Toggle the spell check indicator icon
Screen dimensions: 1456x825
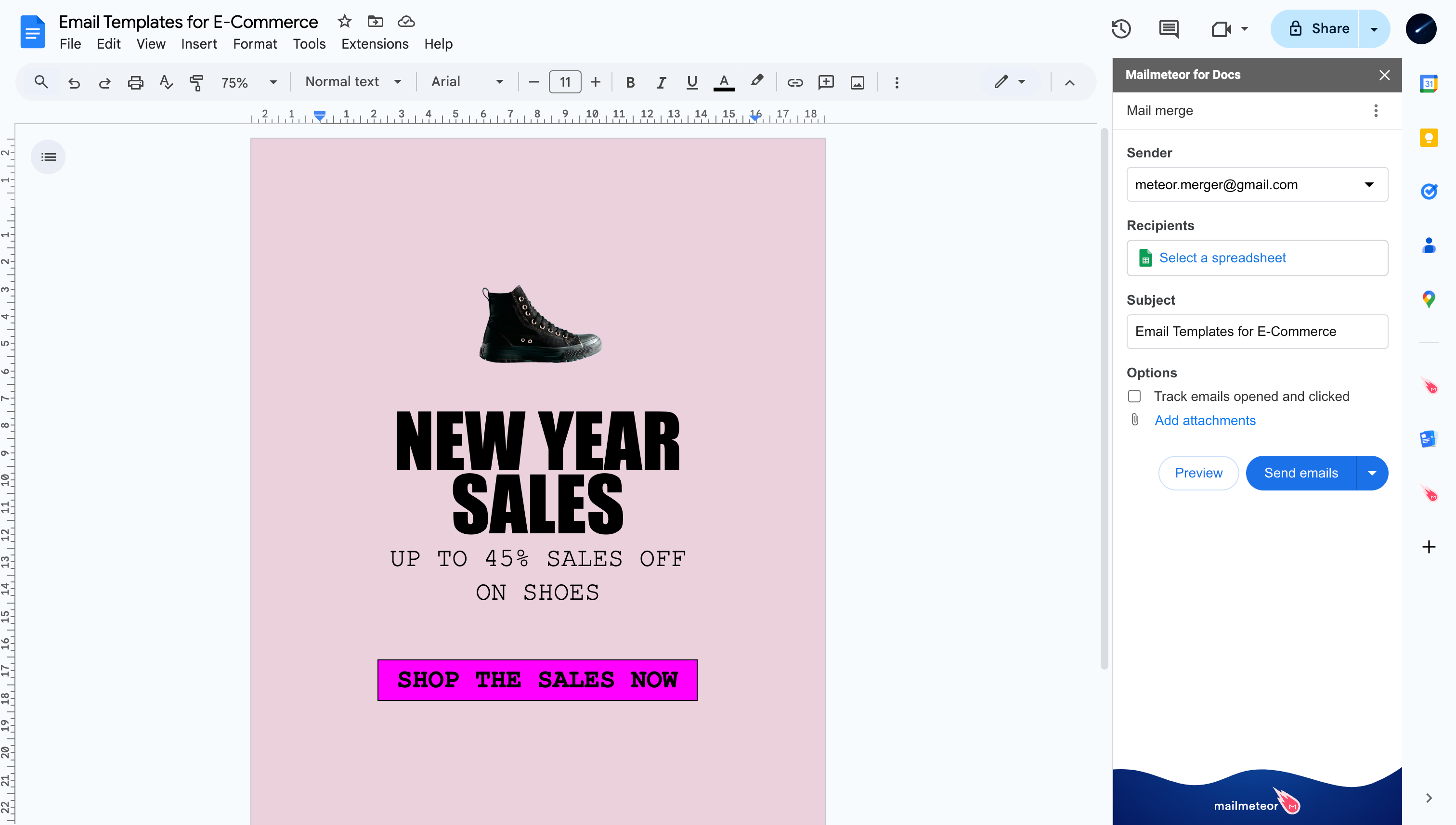pyautogui.click(x=166, y=81)
